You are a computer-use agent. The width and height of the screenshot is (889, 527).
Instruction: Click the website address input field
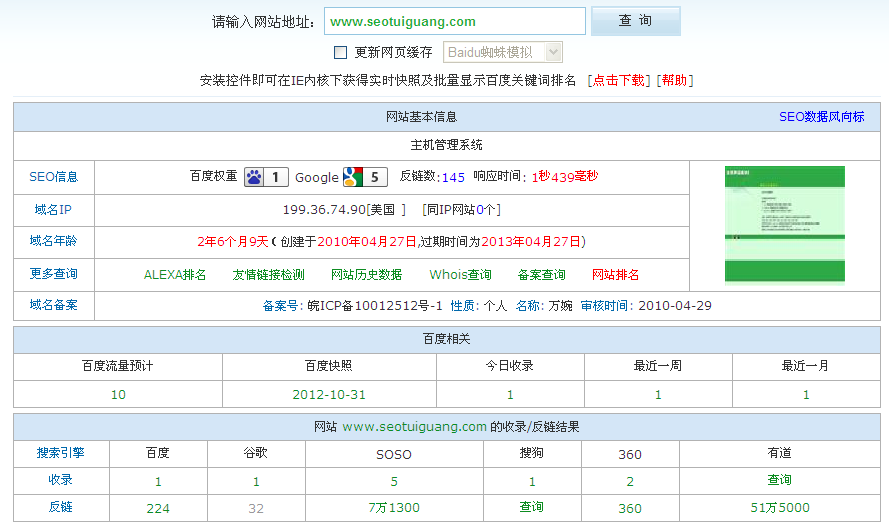point(454,21)
